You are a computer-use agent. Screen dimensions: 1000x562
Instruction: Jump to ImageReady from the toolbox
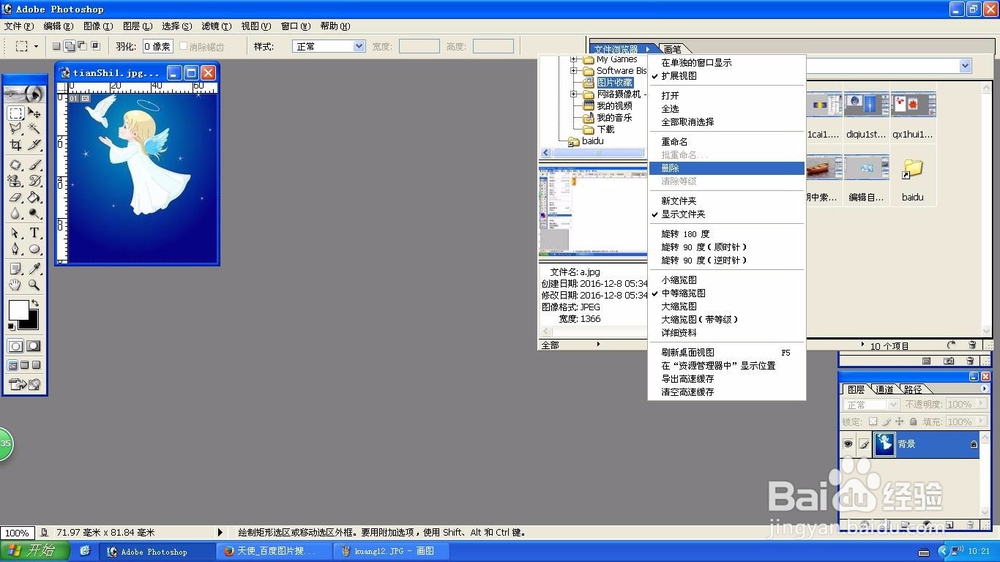click(x=25, y=384)
